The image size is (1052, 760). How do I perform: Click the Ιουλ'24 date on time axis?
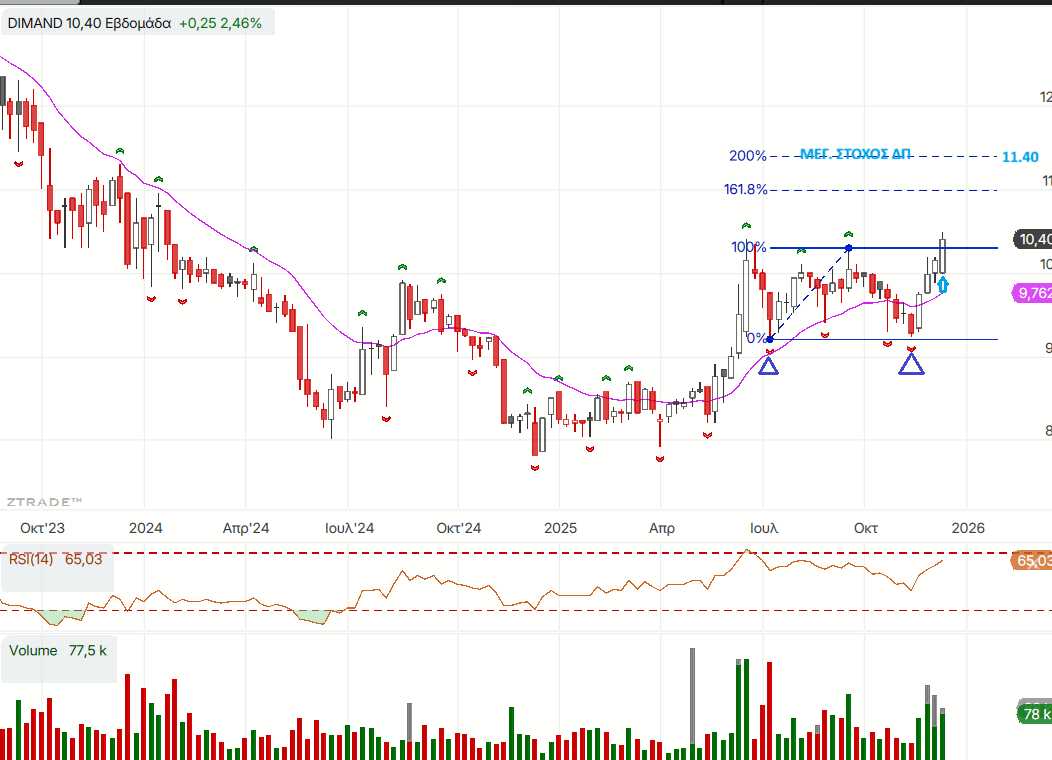tap(350, 527)
